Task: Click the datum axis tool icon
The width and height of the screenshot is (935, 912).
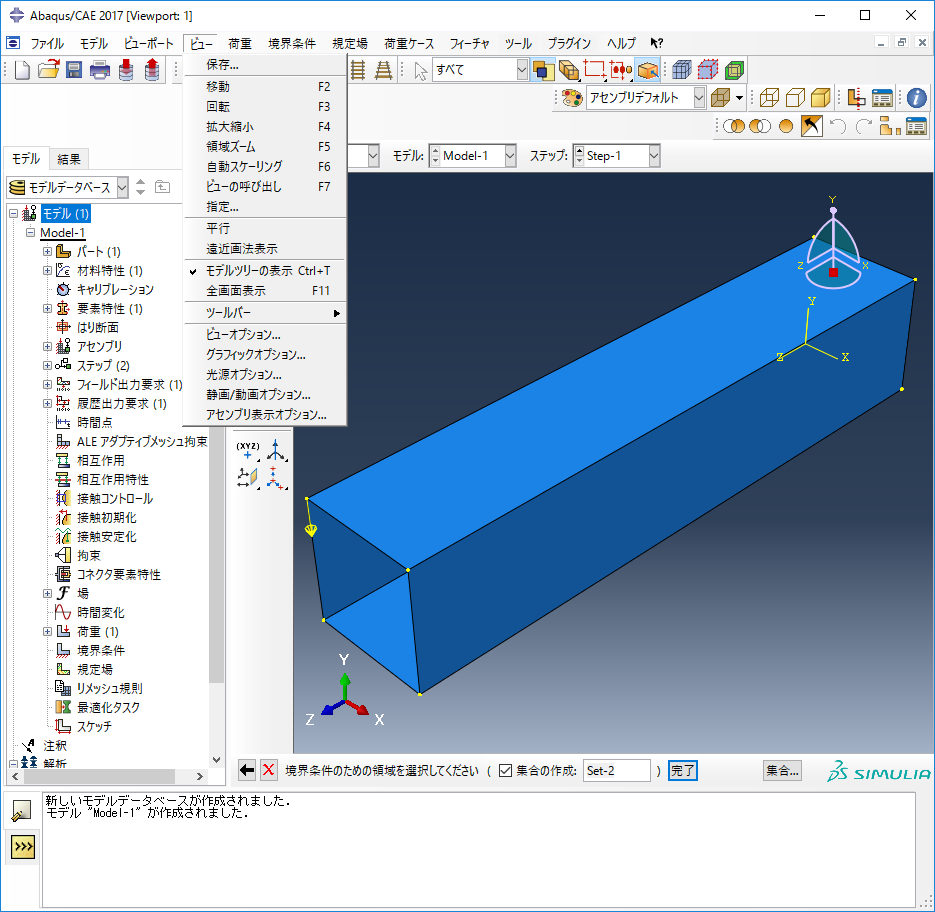Action: pos(275,451)
